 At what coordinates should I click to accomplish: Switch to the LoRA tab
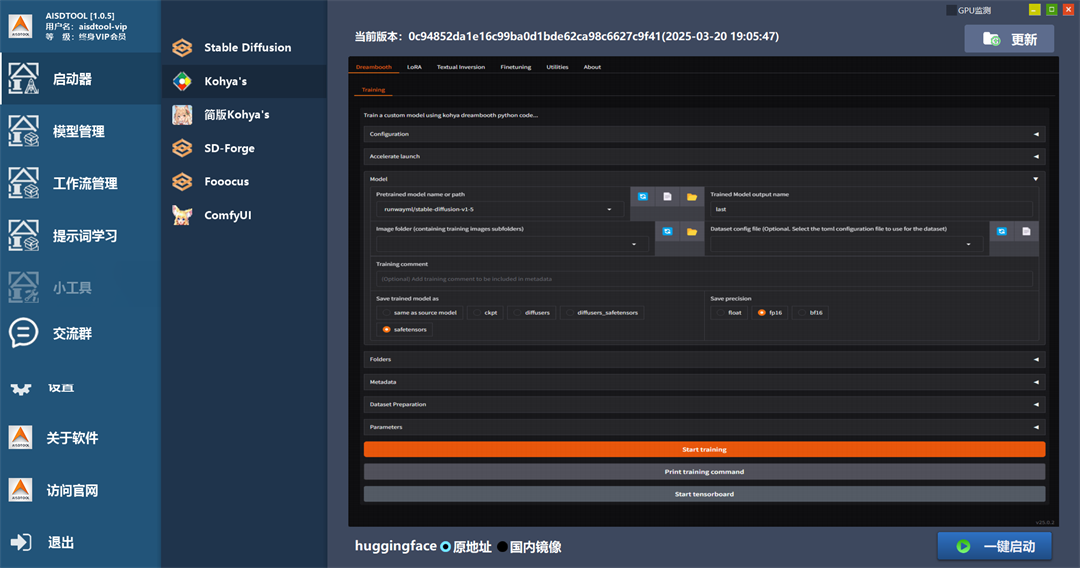pos(414,67)
